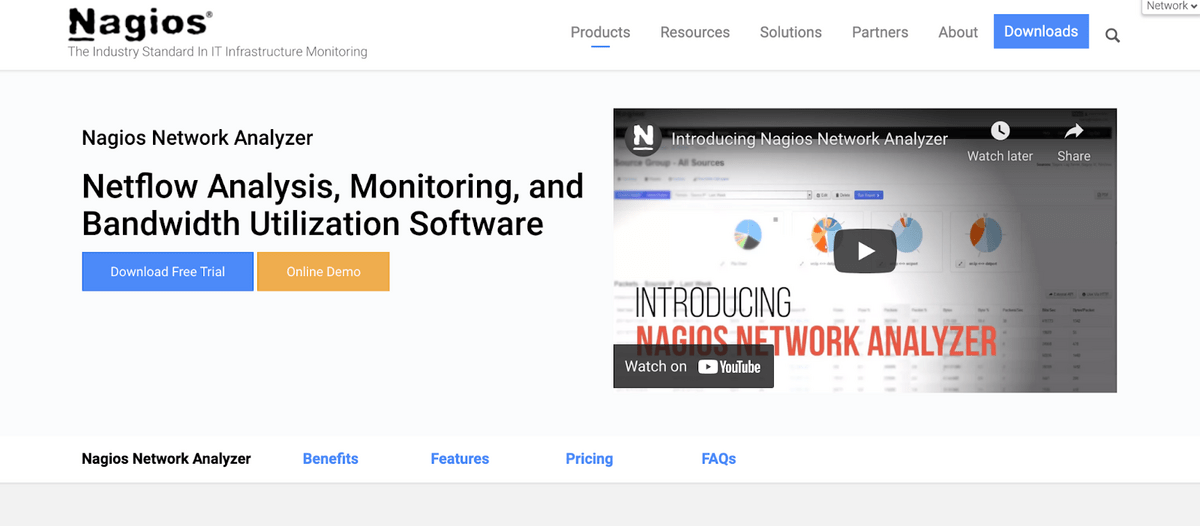The width and height of the screenshot is (1200, 526).
Task: Jump to the FAQs section
Action: tap(719, 459)
